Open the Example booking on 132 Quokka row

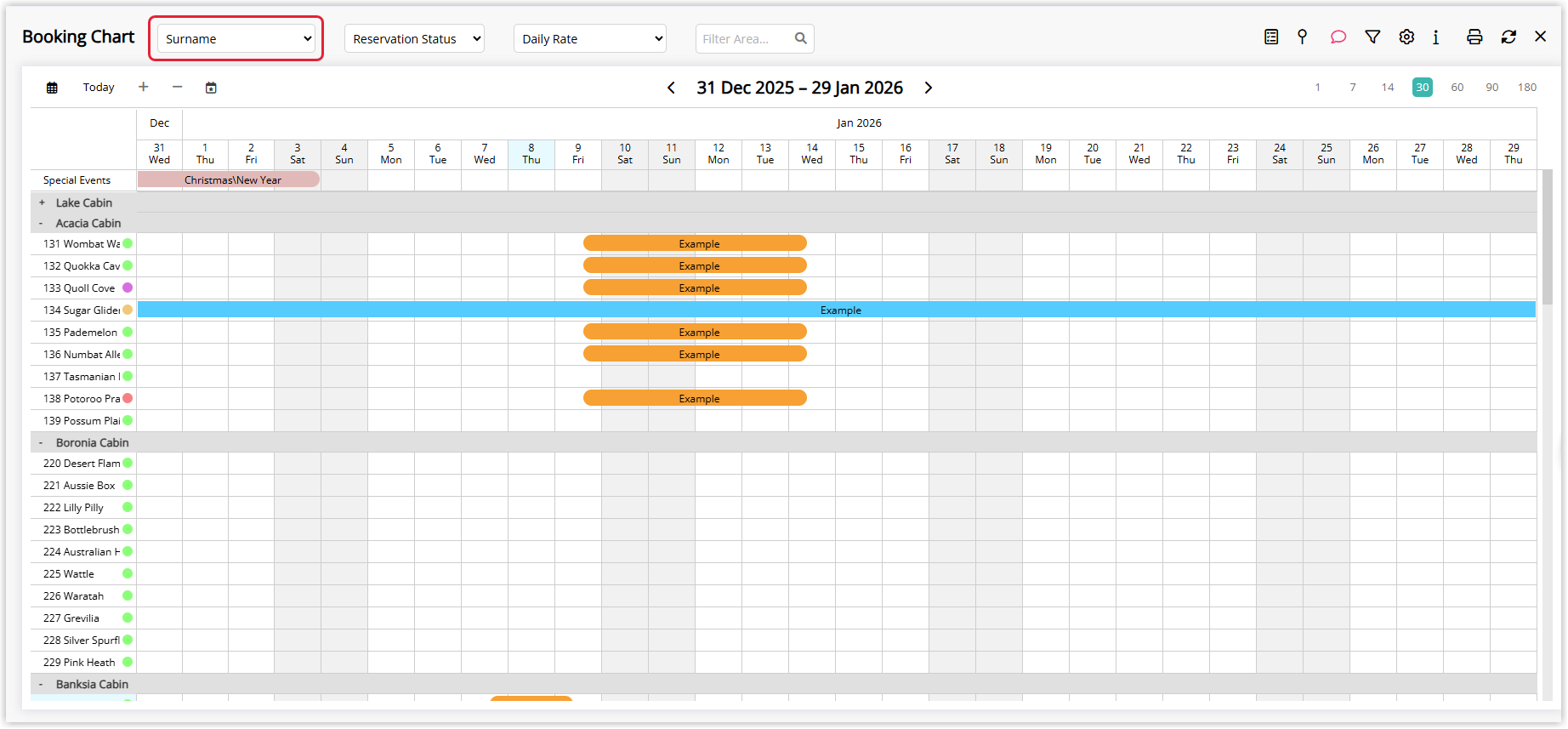click(695, 265)
